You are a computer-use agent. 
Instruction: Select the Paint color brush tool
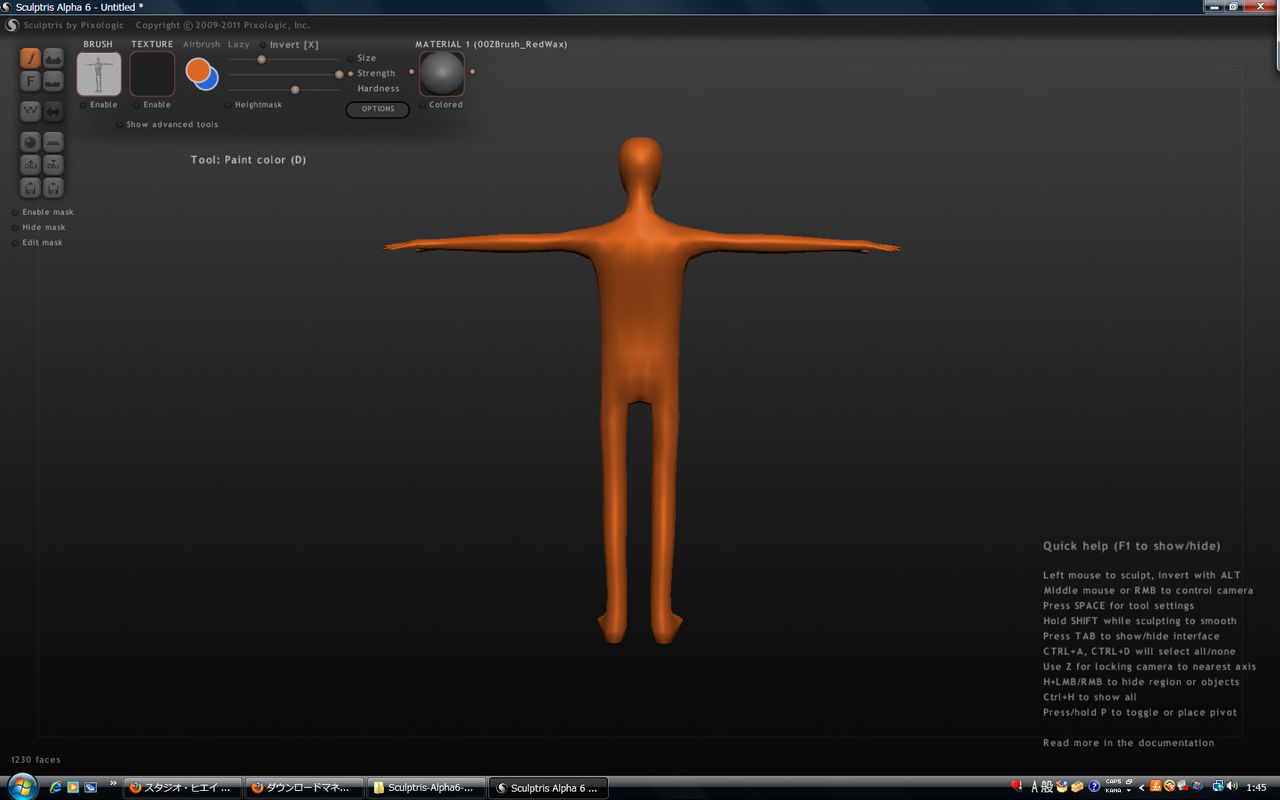[30, 58]
